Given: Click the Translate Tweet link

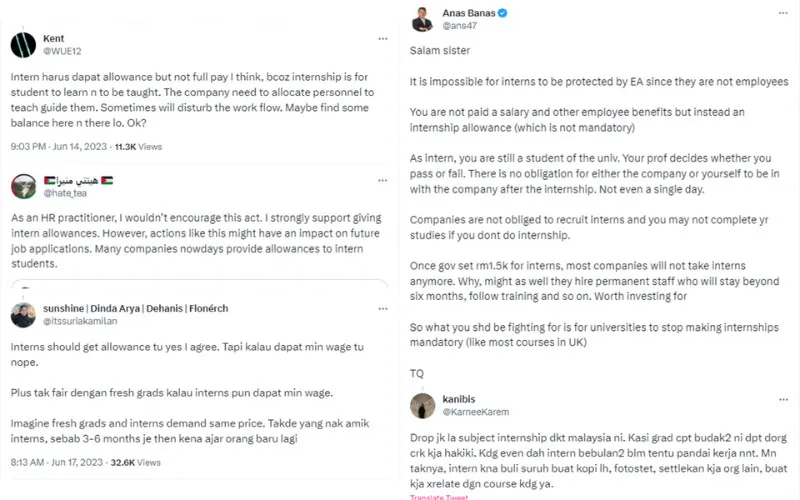Looking at the screenshot, I should pos(437,496).
